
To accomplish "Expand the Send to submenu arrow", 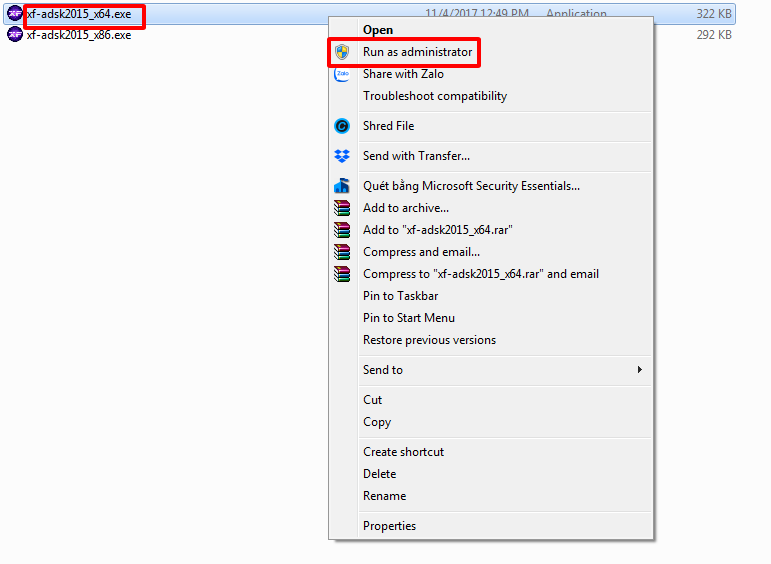I will click(639, 370).
